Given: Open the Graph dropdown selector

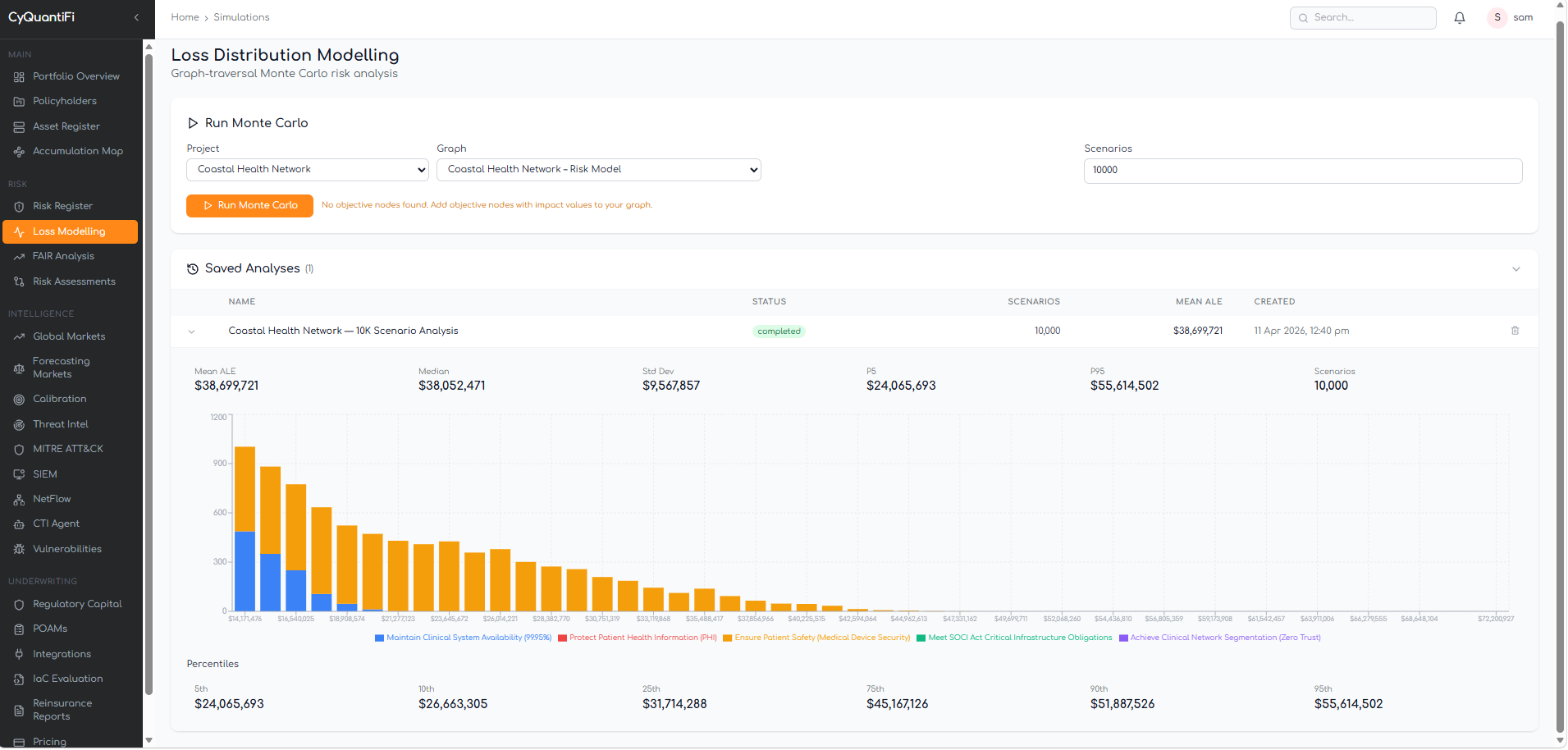Looking at the screenshot, I should point(598,170).
